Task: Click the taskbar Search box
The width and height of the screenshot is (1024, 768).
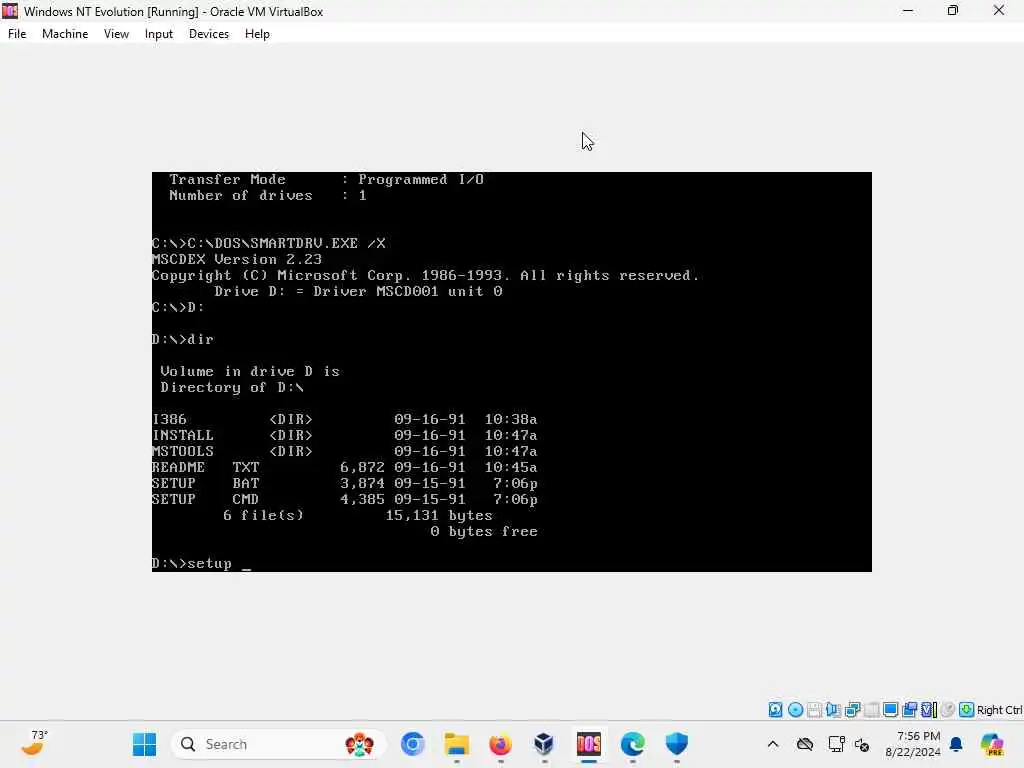Action: point(277,744)
